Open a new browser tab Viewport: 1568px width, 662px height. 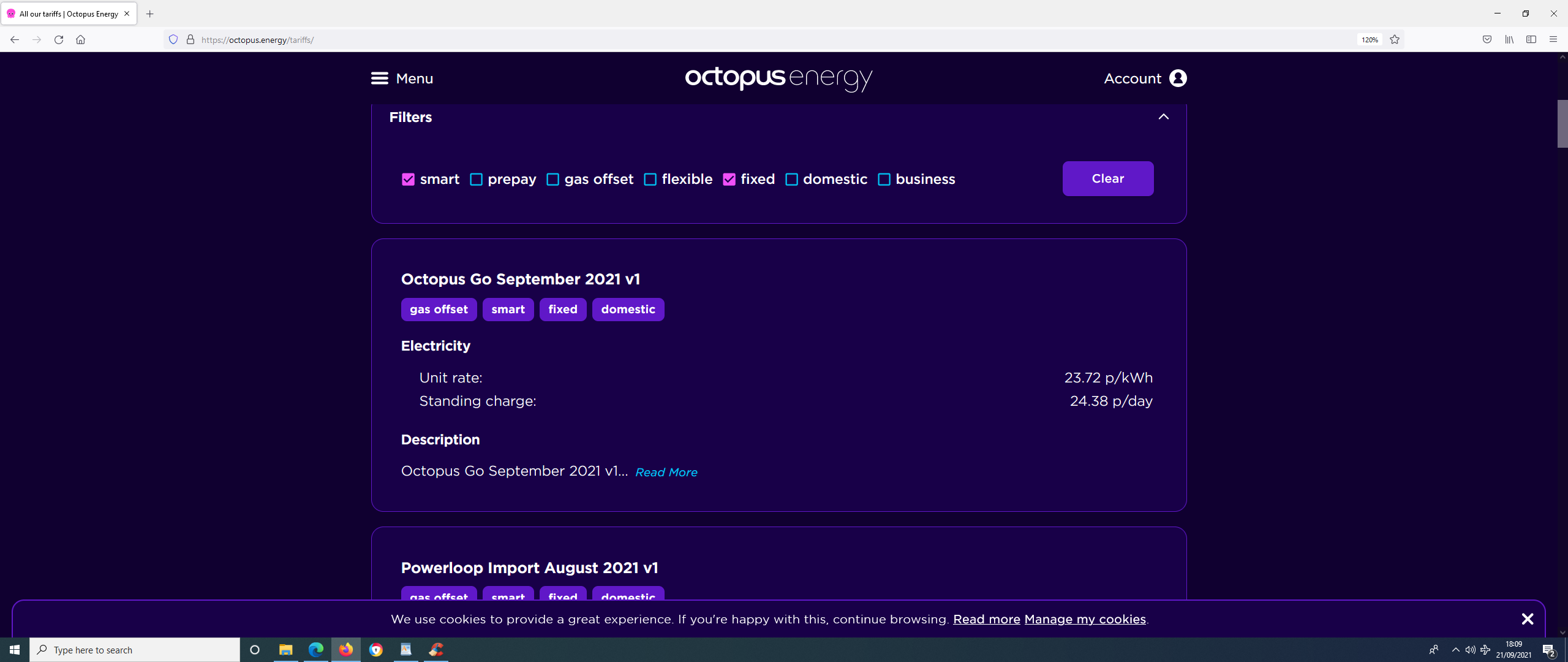point(149,13)
